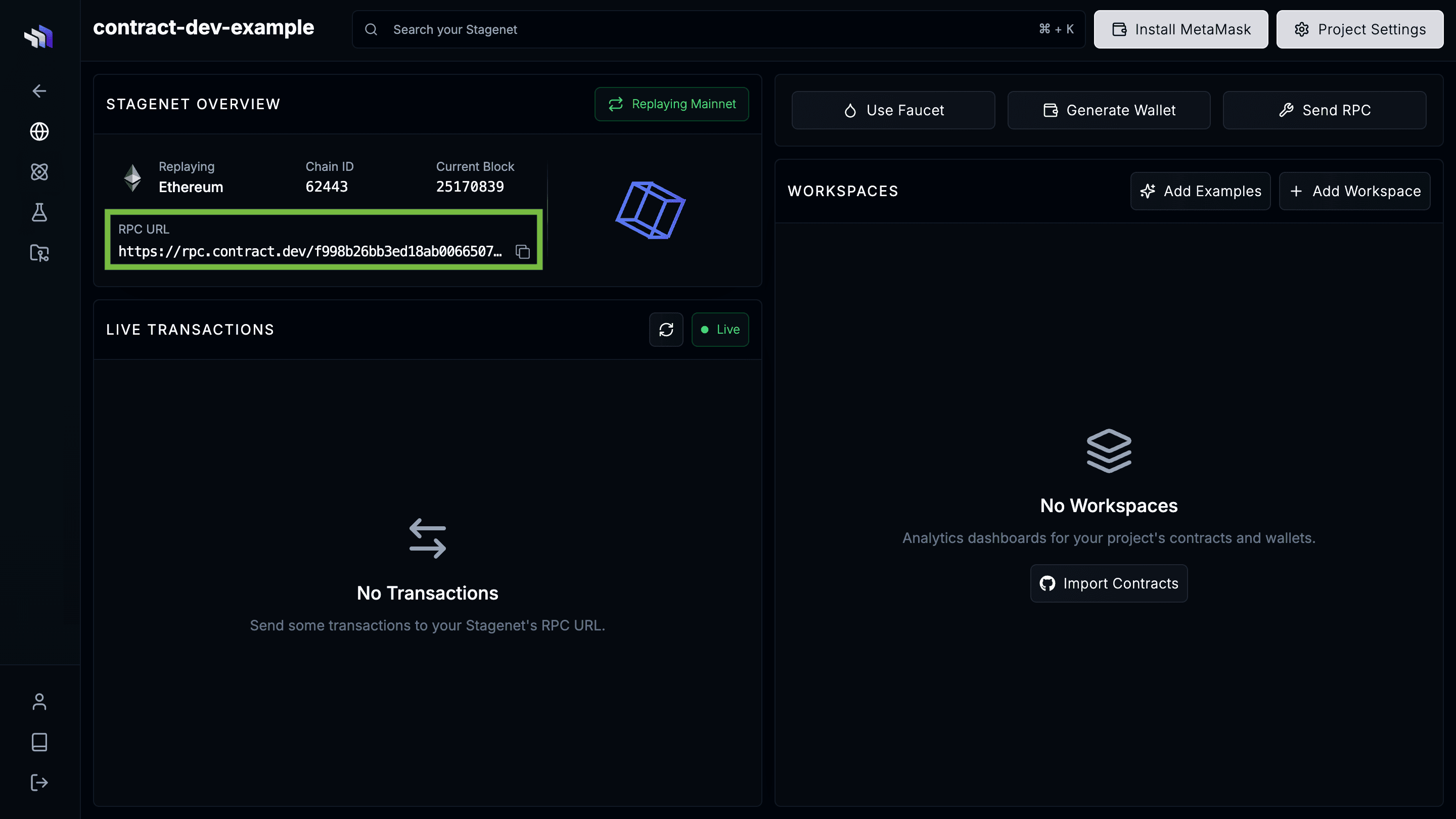
Task: Click Install MetaMask button
Action: [1181, 29]
